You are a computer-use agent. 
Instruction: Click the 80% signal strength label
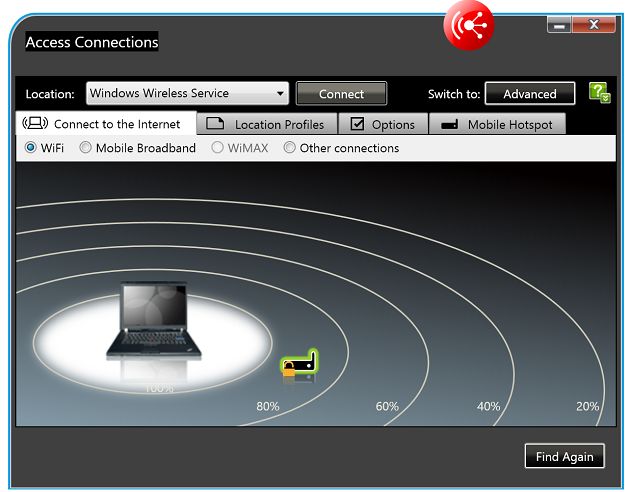click(x=268, y=406)
